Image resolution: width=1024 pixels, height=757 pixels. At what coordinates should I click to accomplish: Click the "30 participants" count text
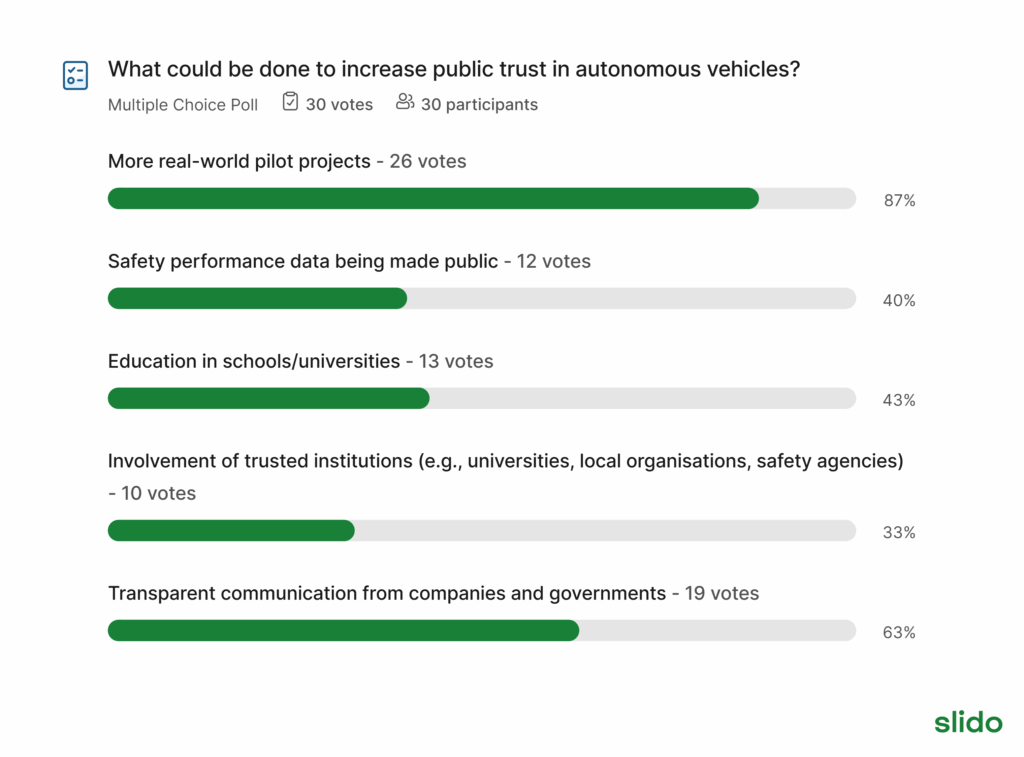tap(479, 105)
